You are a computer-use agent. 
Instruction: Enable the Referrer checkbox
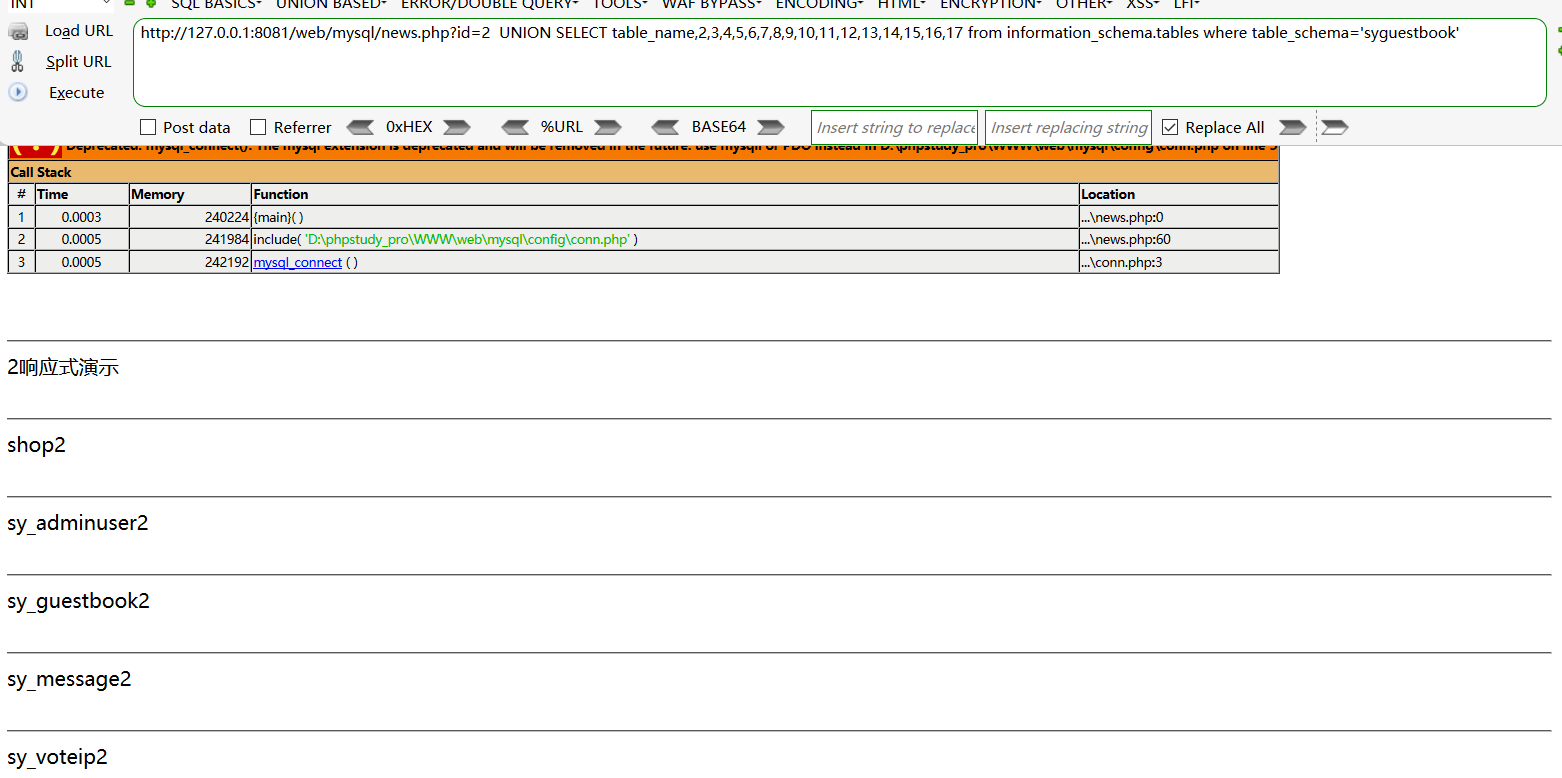coord(258,127)
